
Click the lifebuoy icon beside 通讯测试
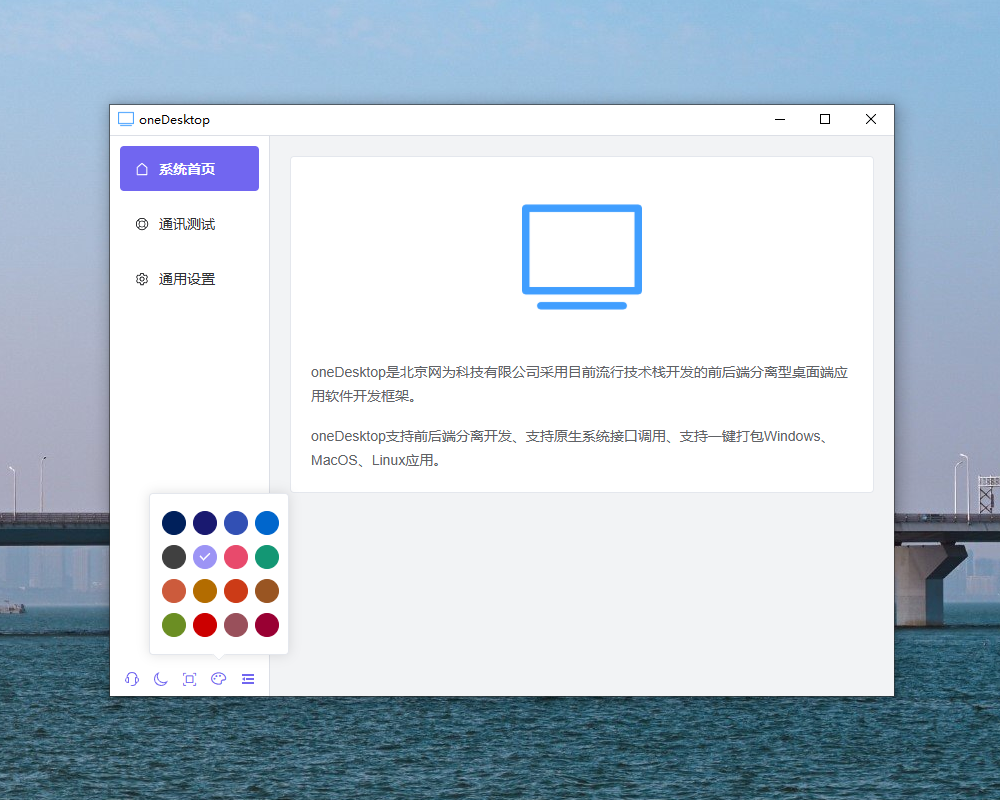click(x=142, y=224)
